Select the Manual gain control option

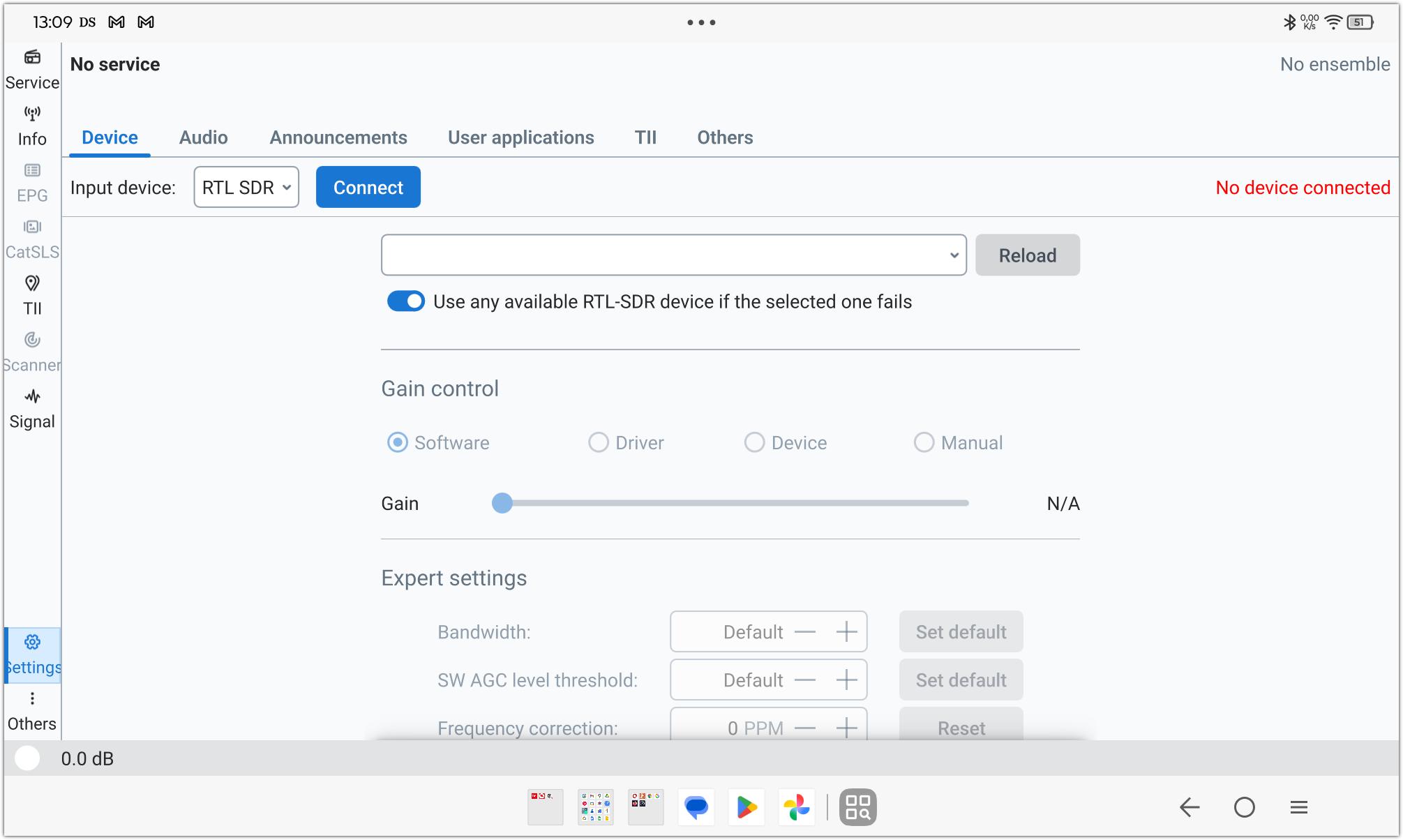(924, 442)
